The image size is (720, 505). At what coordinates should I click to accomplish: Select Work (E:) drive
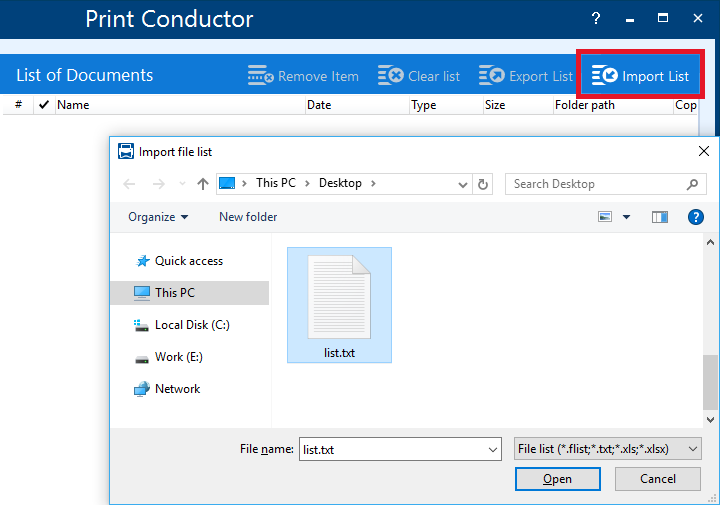[189, 357]
